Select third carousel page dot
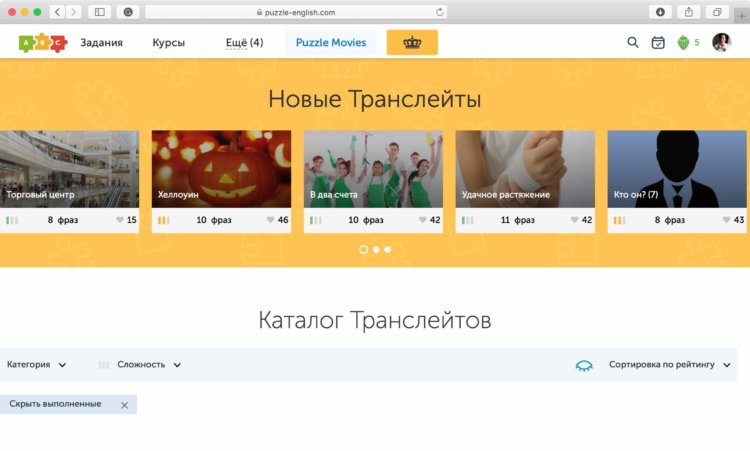750x451 pixels. coord(388,250)
